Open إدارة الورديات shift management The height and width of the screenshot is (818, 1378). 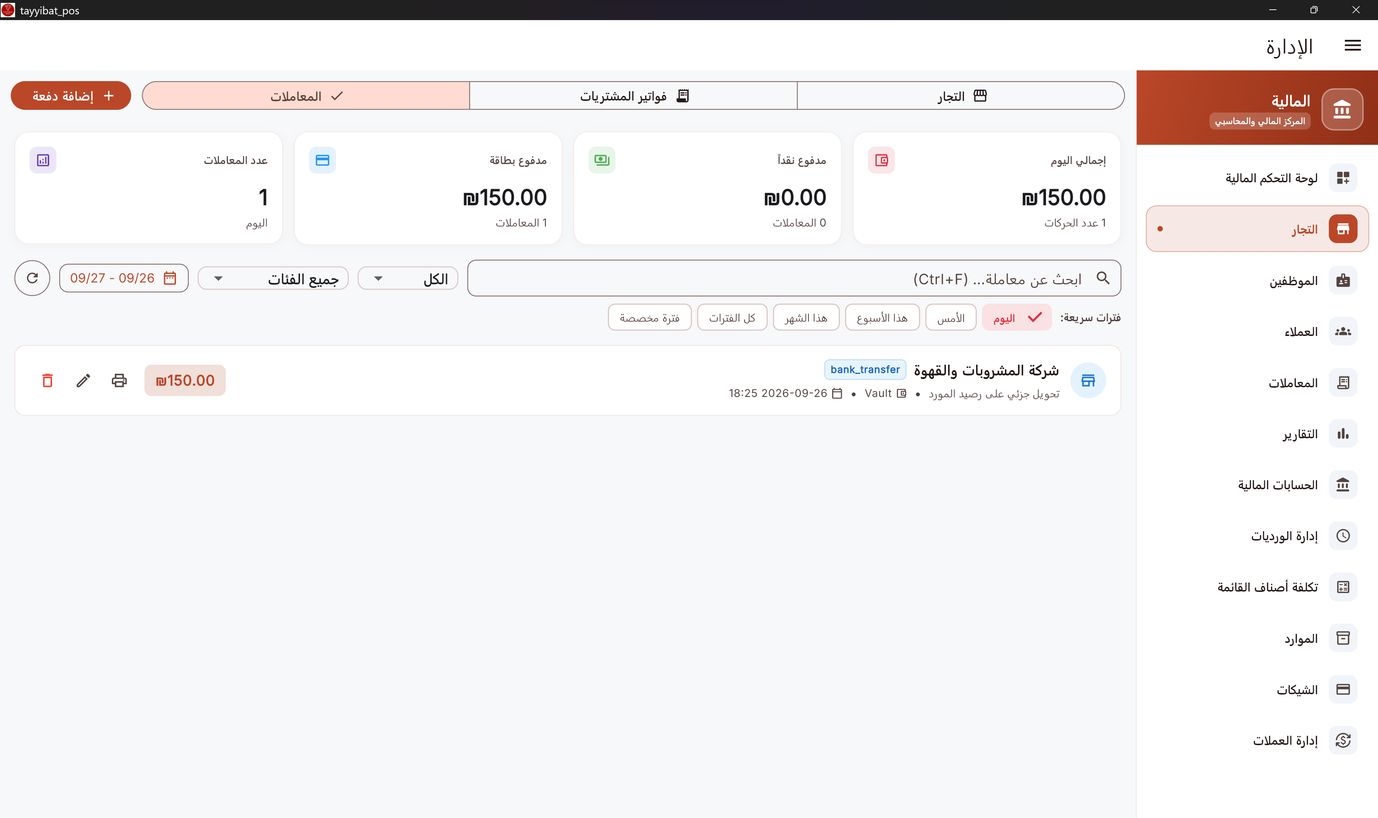1257,536
